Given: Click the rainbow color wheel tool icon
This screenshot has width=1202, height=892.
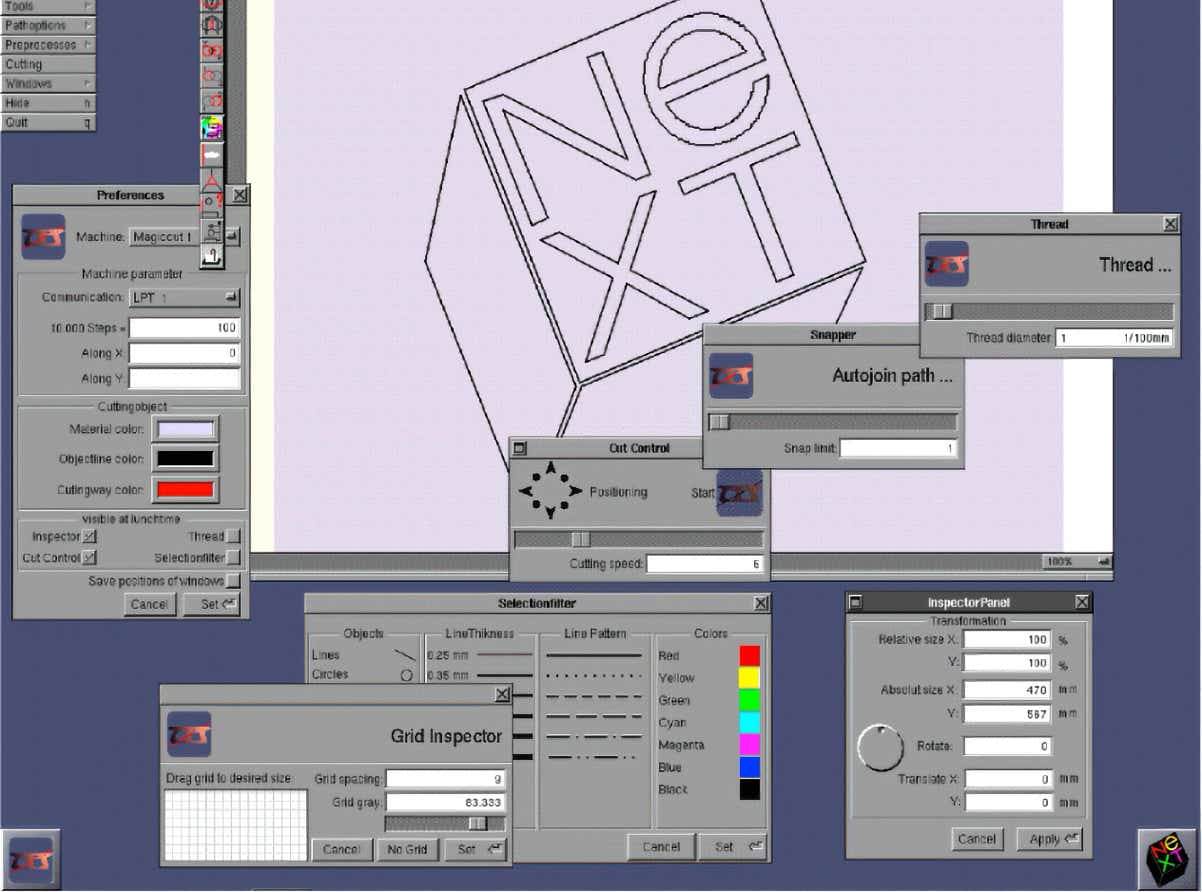Looking at the screenshot, I should click(x=212, y=128).
